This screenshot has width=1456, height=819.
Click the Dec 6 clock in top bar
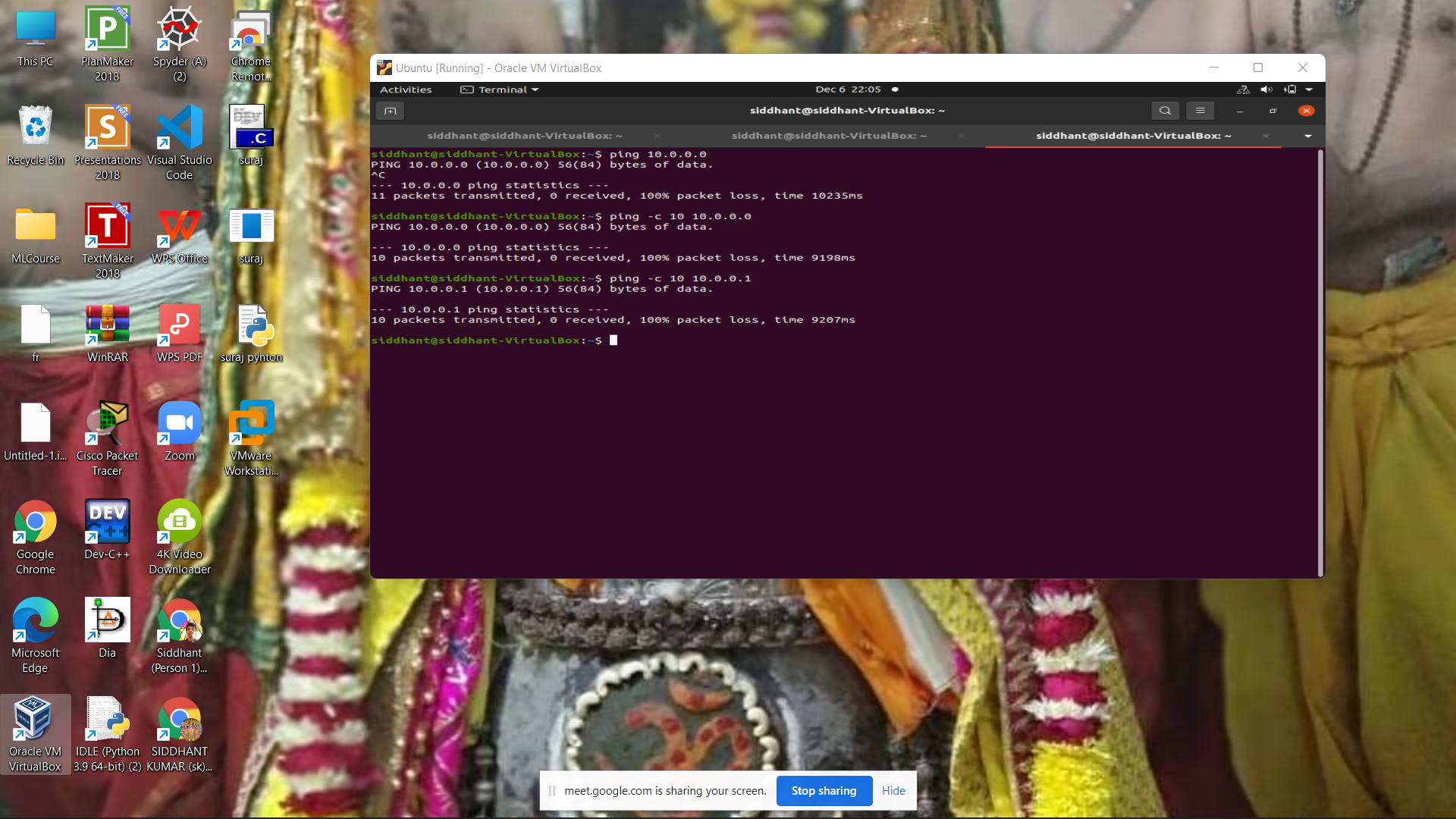click(x=847, y=89)
